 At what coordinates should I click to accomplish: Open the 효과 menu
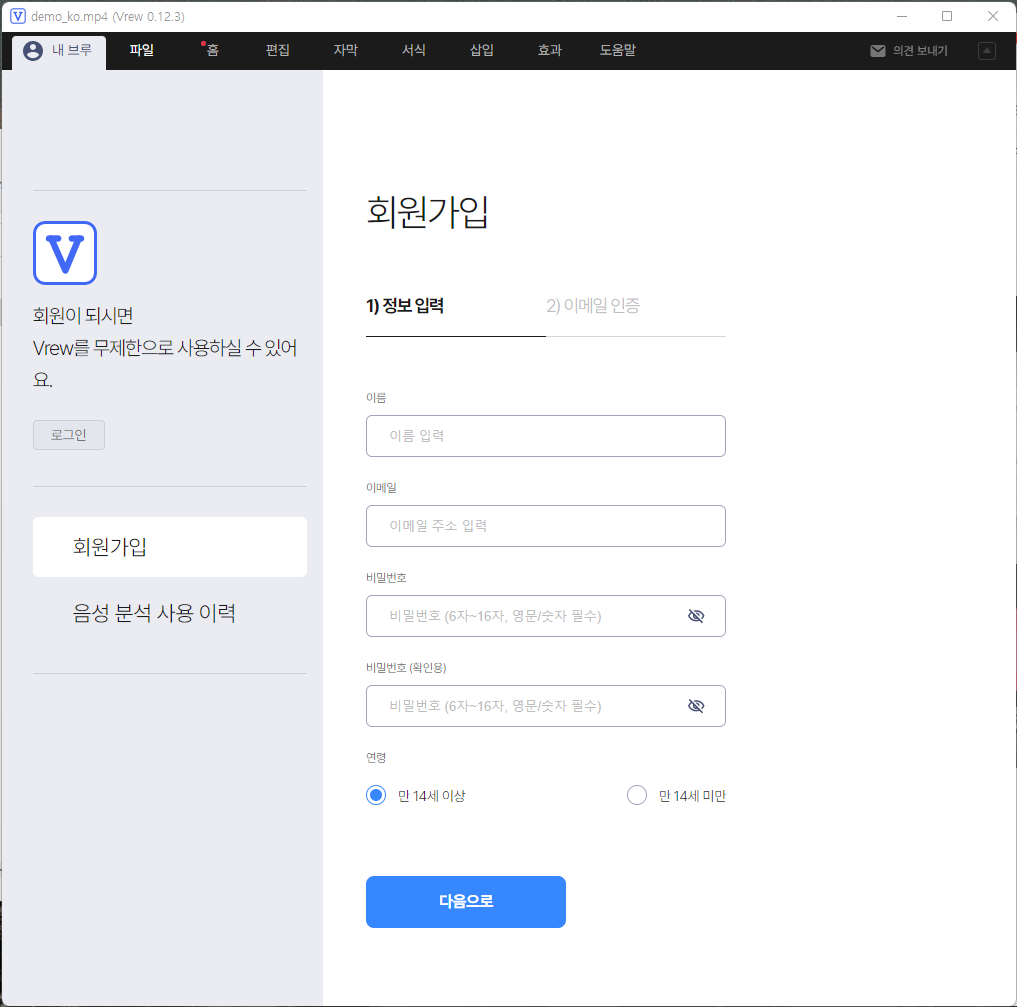click(548, 50)
